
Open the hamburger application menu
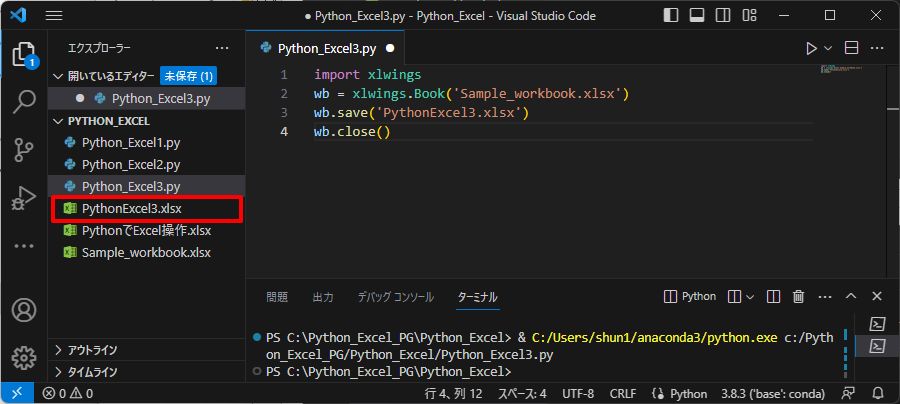pyautogui.click(x=54, y=15)
